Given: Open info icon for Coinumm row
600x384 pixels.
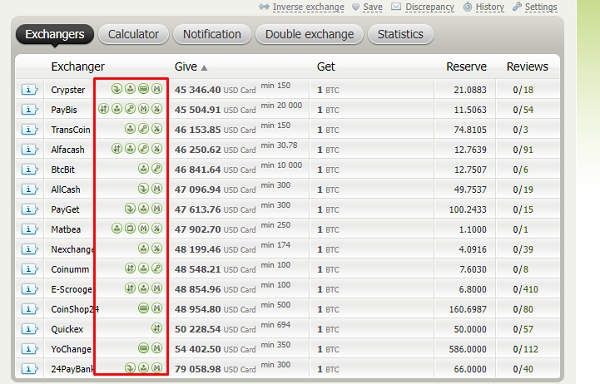Looking at the screenshot, I should 29,269.
